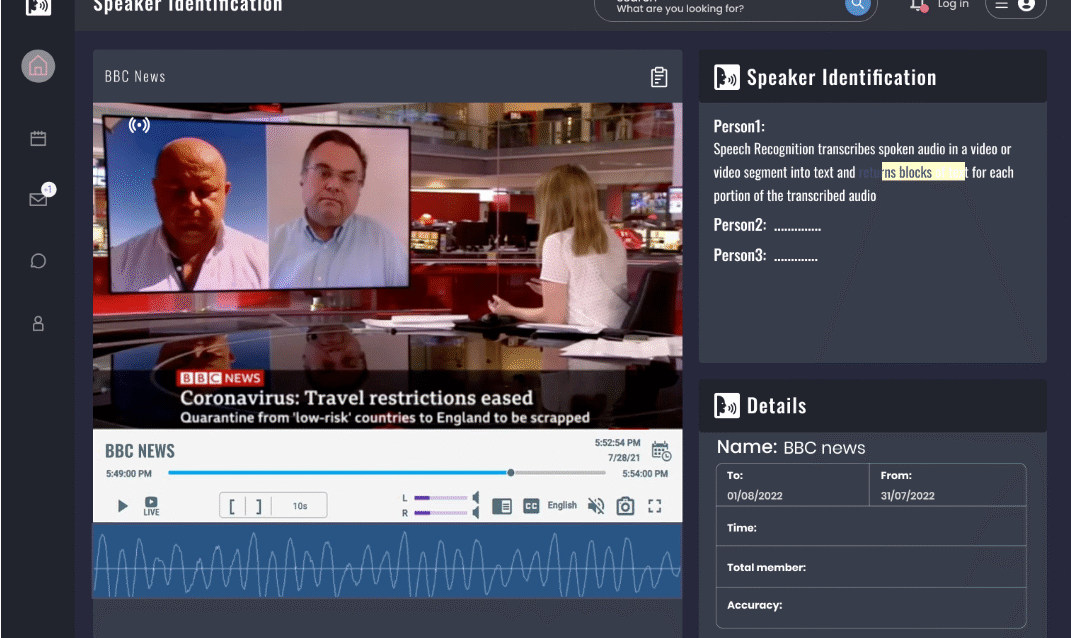Click the highlighted 'blocks' transcript text
The width and height of the screenshot is (1071, 638).
(915, 172)
